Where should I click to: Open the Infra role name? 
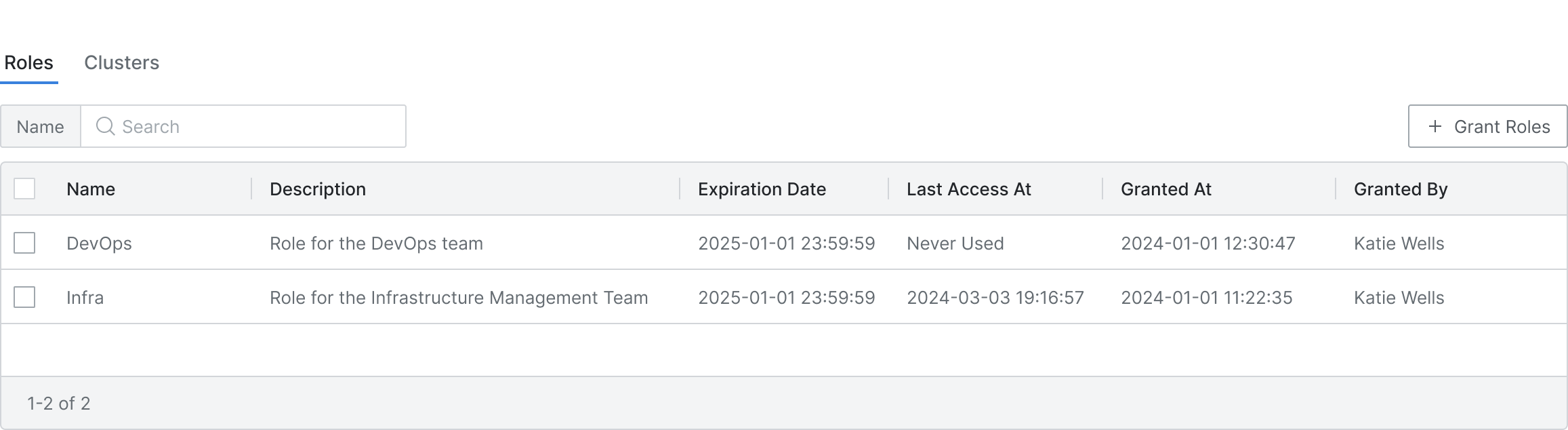pyautogui.click(x=85, y=298)
